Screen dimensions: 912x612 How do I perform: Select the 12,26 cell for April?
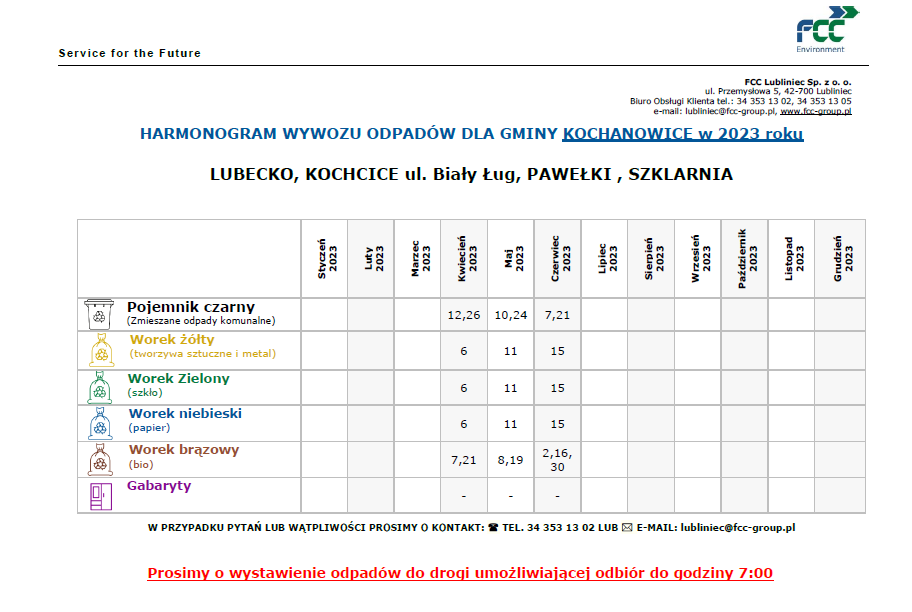pyautogui.click(x=464, y=315)
